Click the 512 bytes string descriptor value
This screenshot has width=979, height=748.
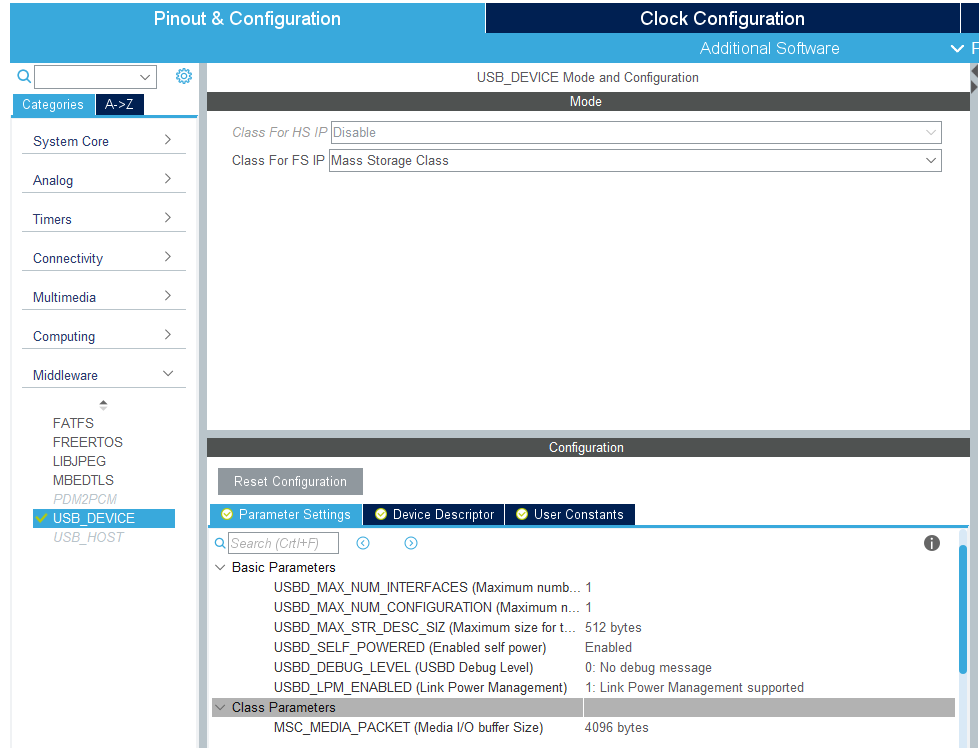click(613, 627)
